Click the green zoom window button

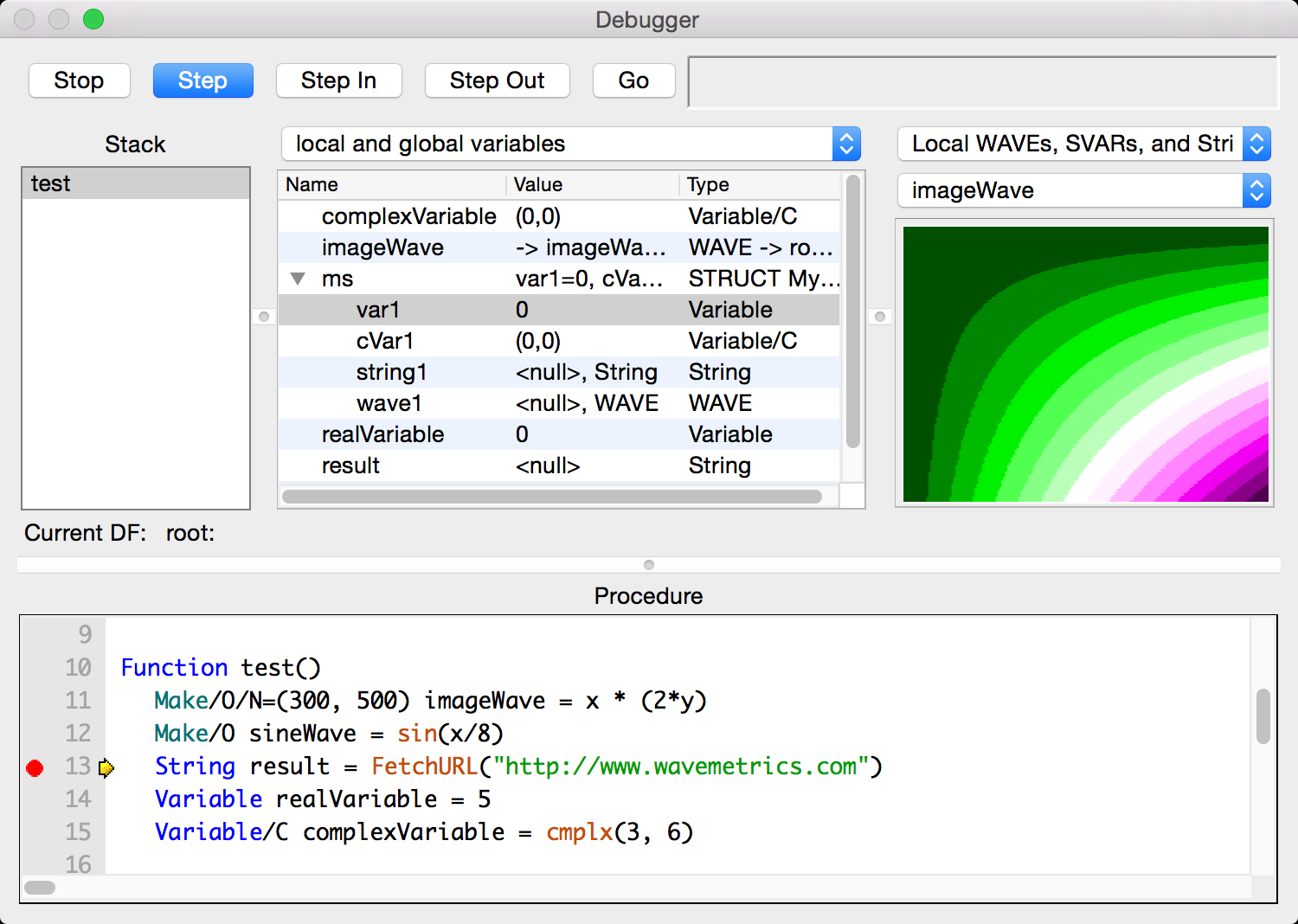(x=93, y=19)
